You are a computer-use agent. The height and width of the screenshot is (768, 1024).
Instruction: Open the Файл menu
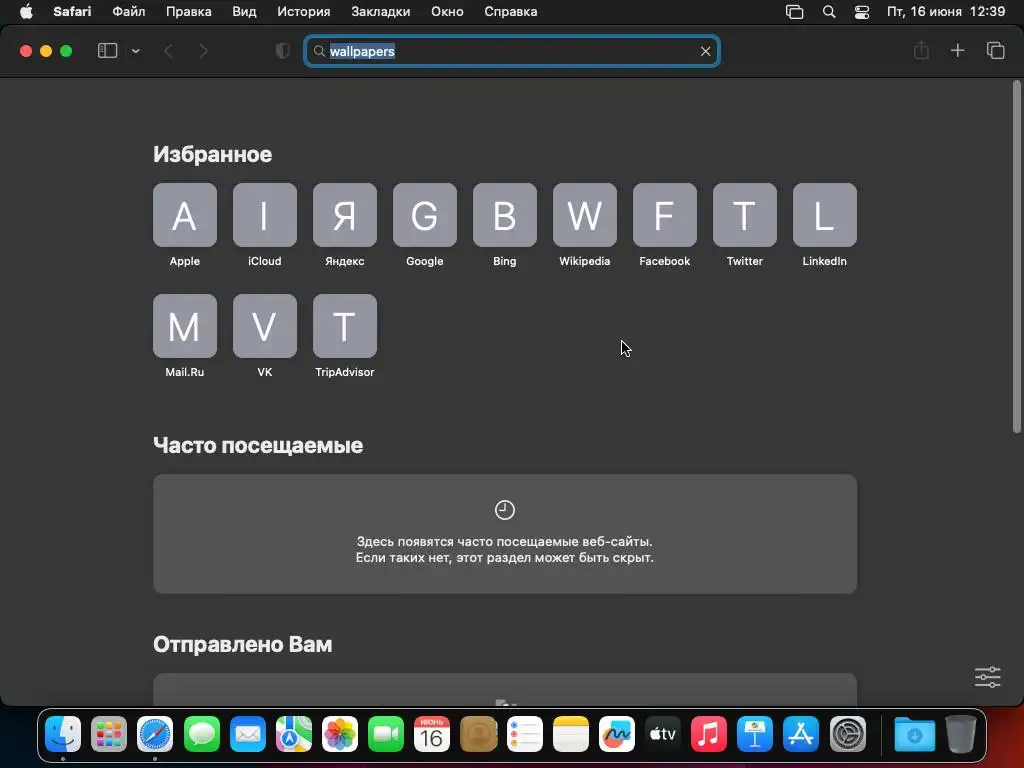click(129, 12)
